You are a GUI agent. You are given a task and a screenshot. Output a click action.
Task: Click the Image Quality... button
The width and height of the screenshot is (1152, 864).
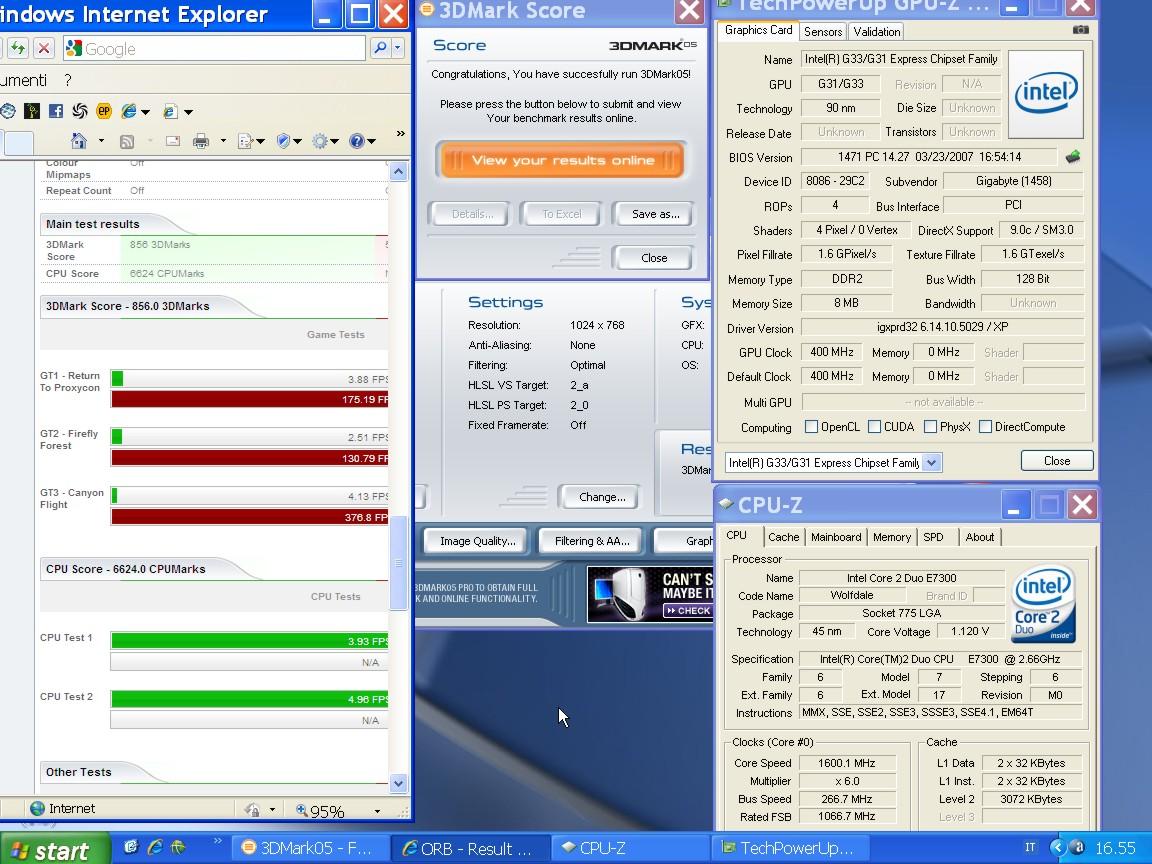coord(478,541)
